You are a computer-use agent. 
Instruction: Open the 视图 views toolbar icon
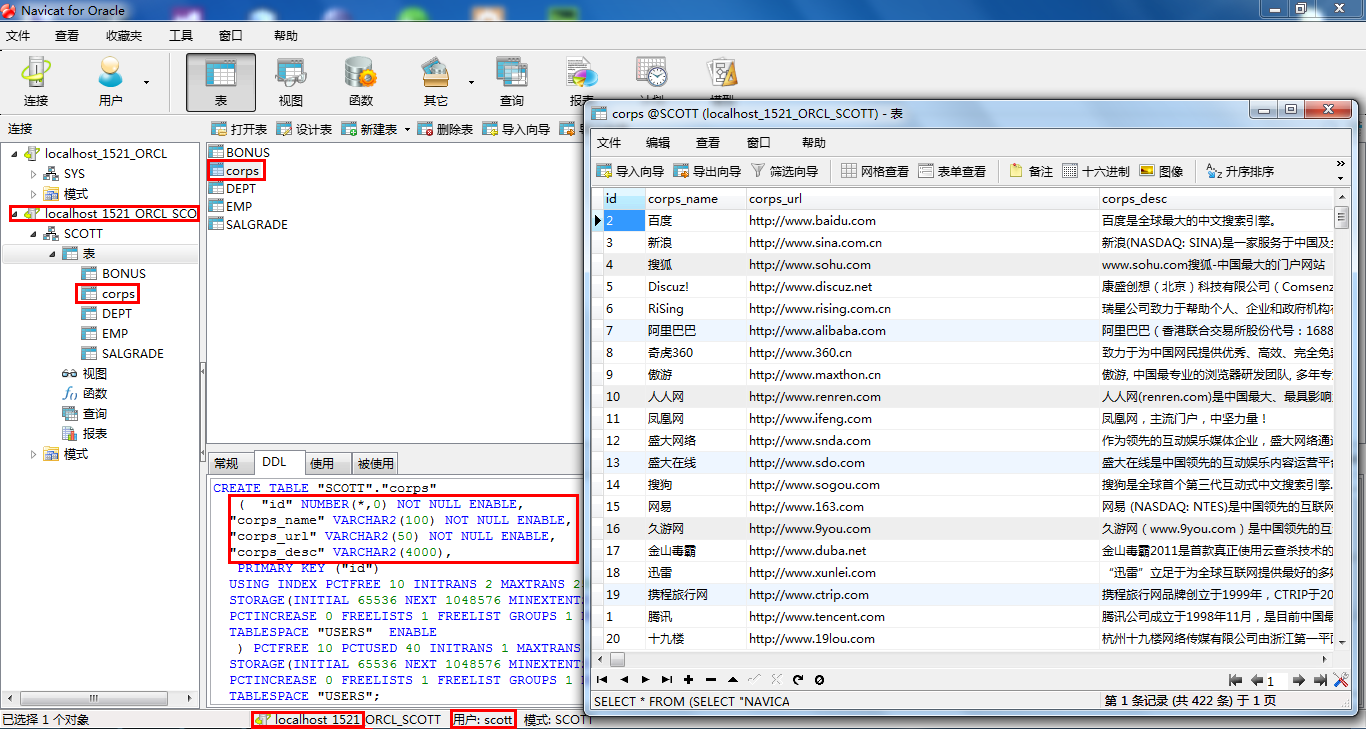tap(291, 82)
